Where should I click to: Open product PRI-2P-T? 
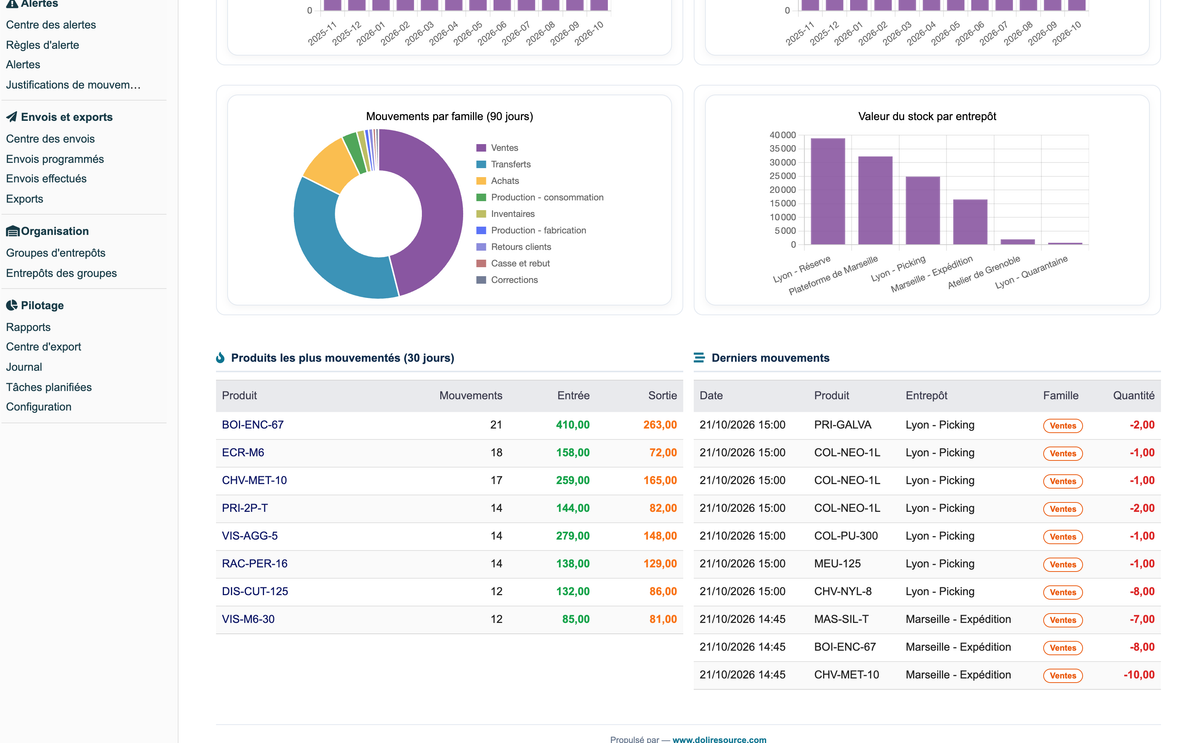click(245, 508)
